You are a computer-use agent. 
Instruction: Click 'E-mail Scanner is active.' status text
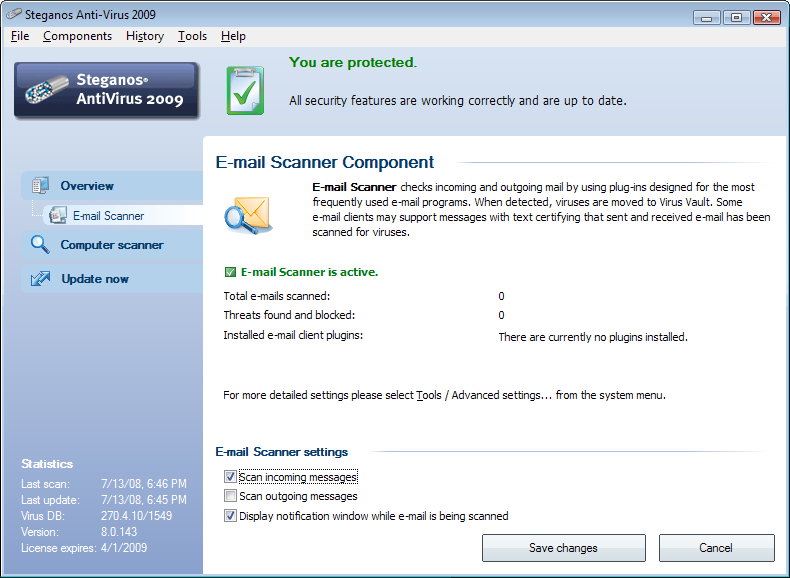309,272
